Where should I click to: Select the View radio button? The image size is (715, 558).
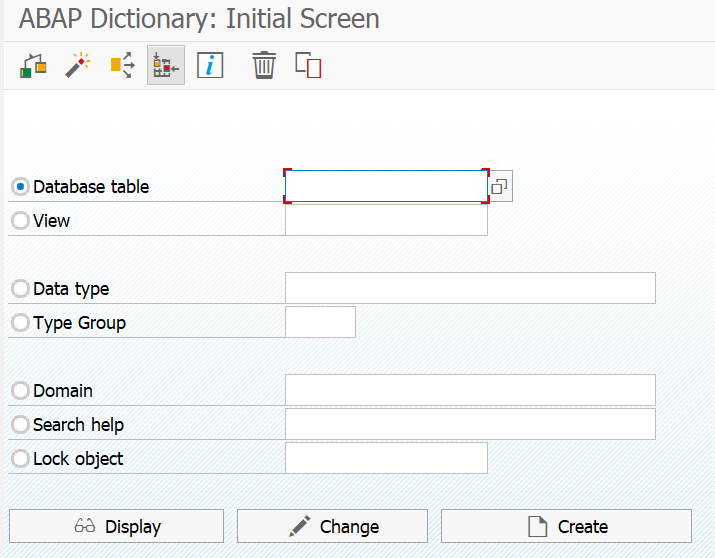[x=20, y=221]
